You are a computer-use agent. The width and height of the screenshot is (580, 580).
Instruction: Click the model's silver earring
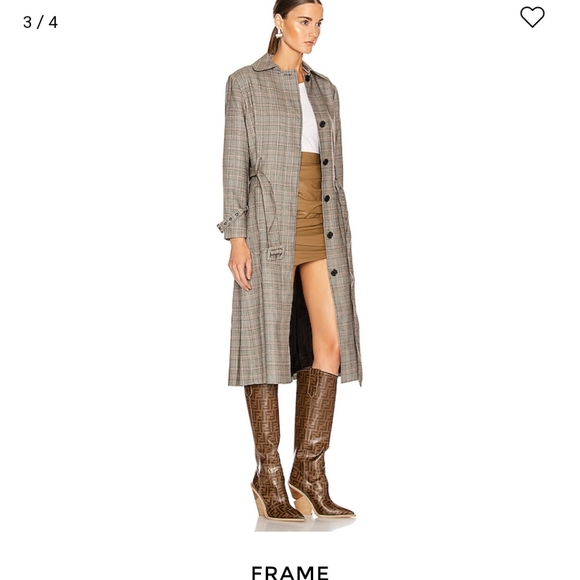tap(279, 33)
